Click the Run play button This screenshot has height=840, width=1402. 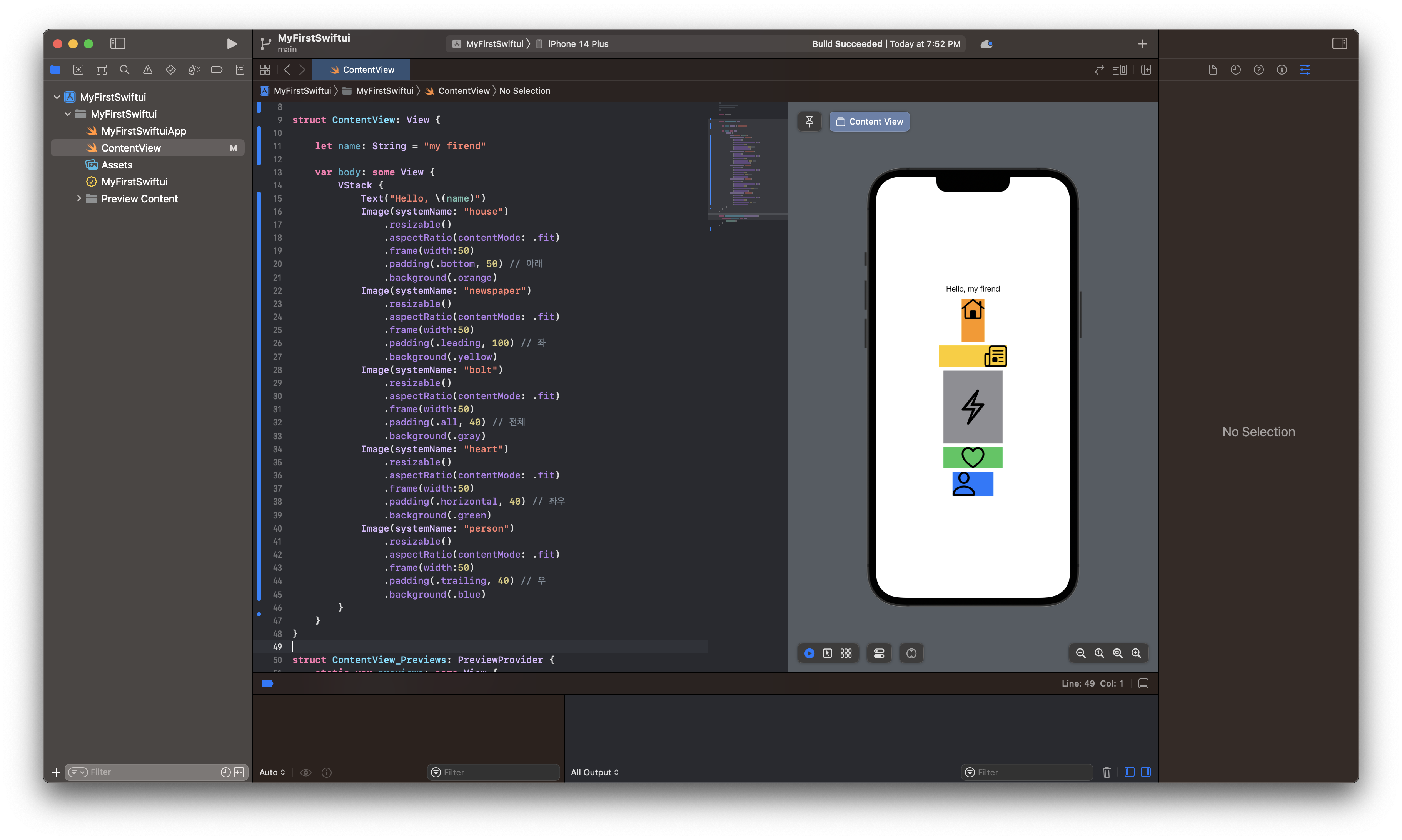pyautogui.click(x=232, y=43)
